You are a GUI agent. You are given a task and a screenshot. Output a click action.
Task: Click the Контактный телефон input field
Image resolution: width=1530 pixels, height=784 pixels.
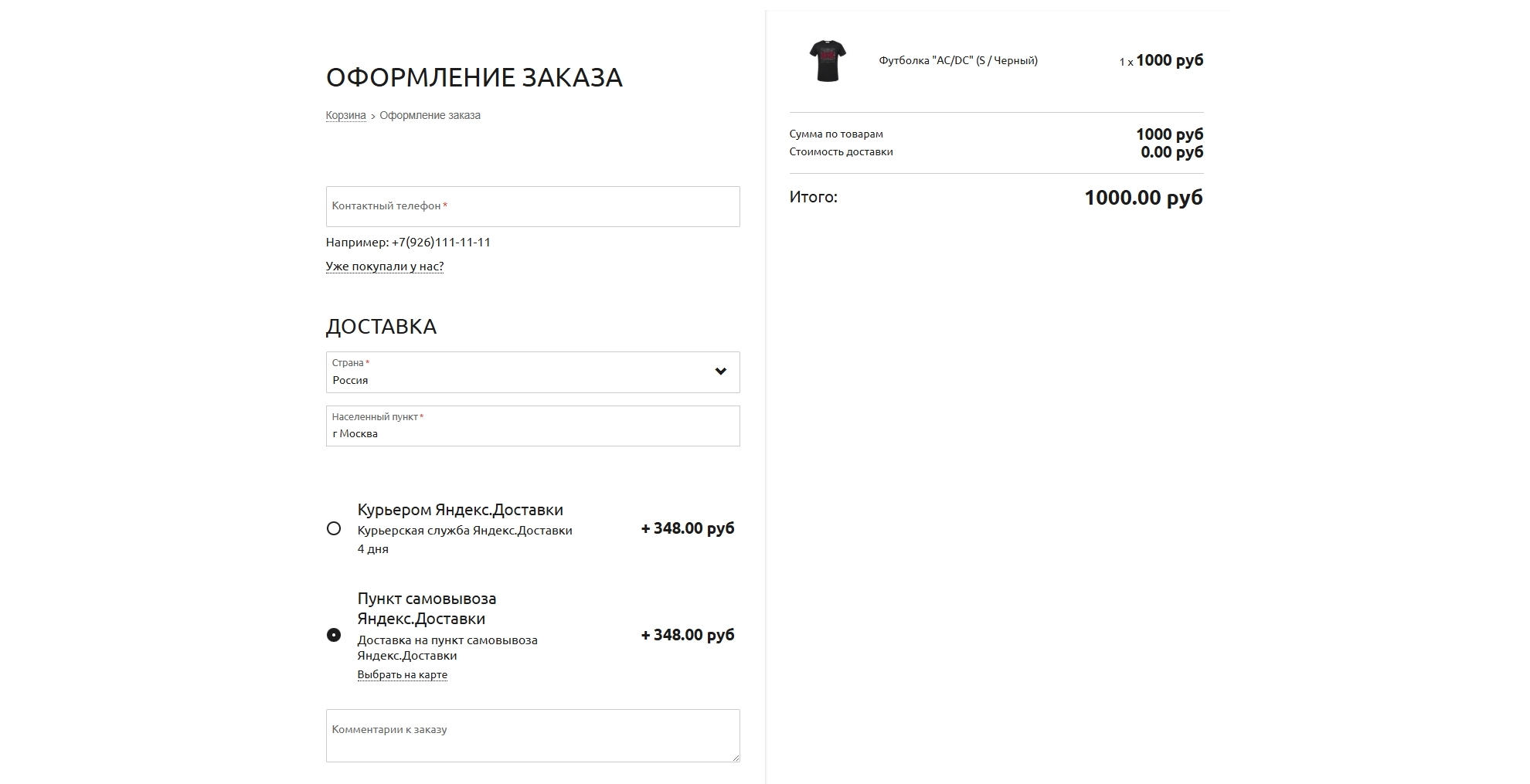[x=532, y=206]
